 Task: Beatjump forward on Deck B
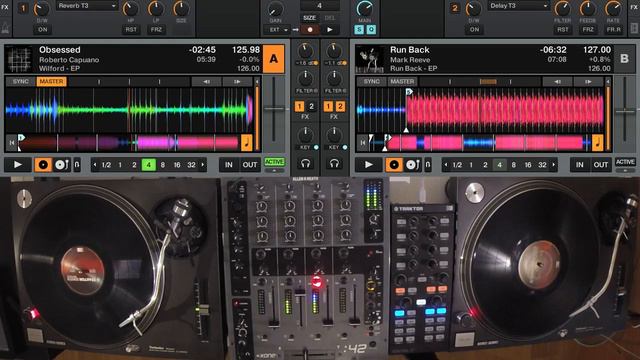point(588,82)
